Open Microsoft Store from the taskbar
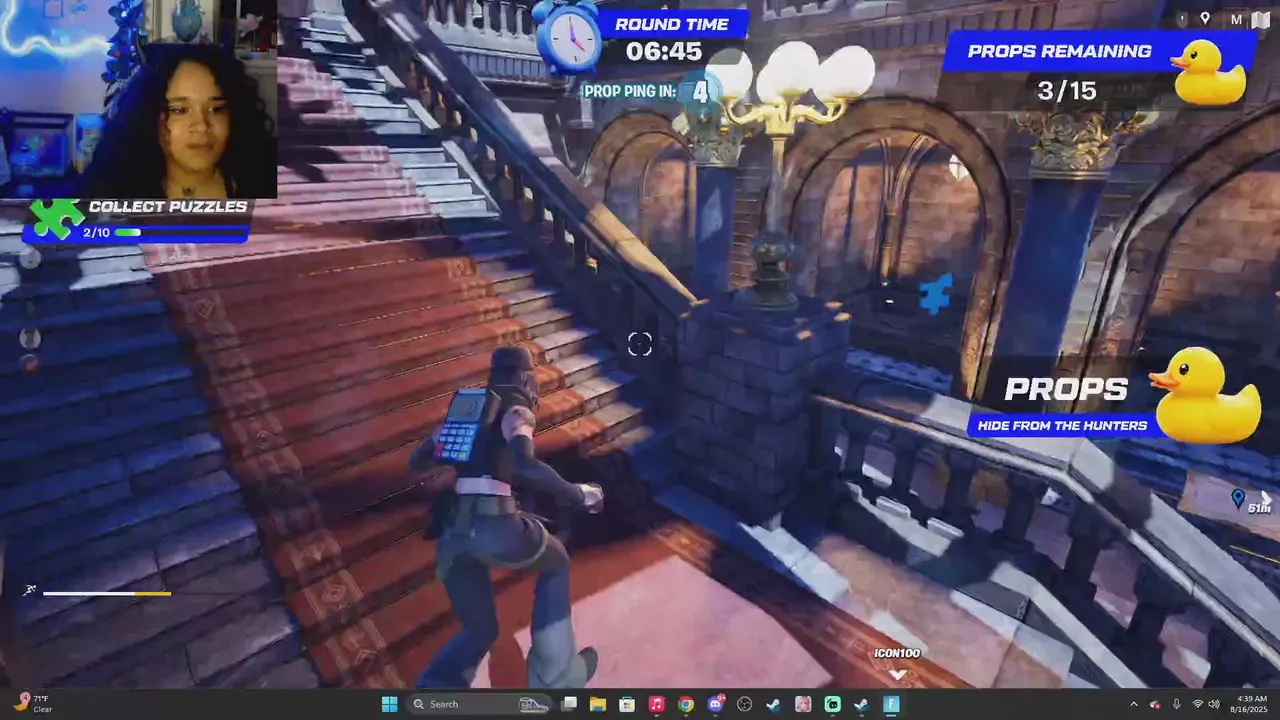The width and height of the screenshot is (1280, 720). click(x=627, y=704)
